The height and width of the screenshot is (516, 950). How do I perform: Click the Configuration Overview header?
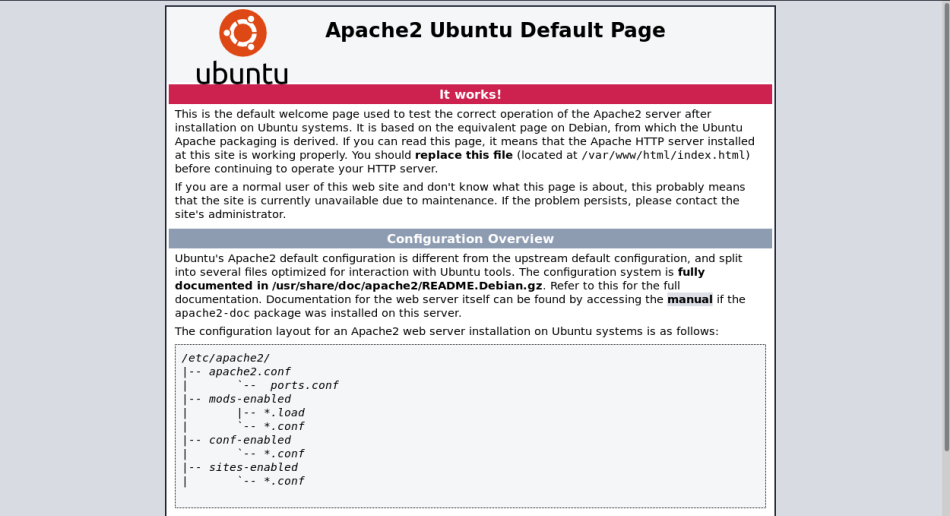(470, 239)
